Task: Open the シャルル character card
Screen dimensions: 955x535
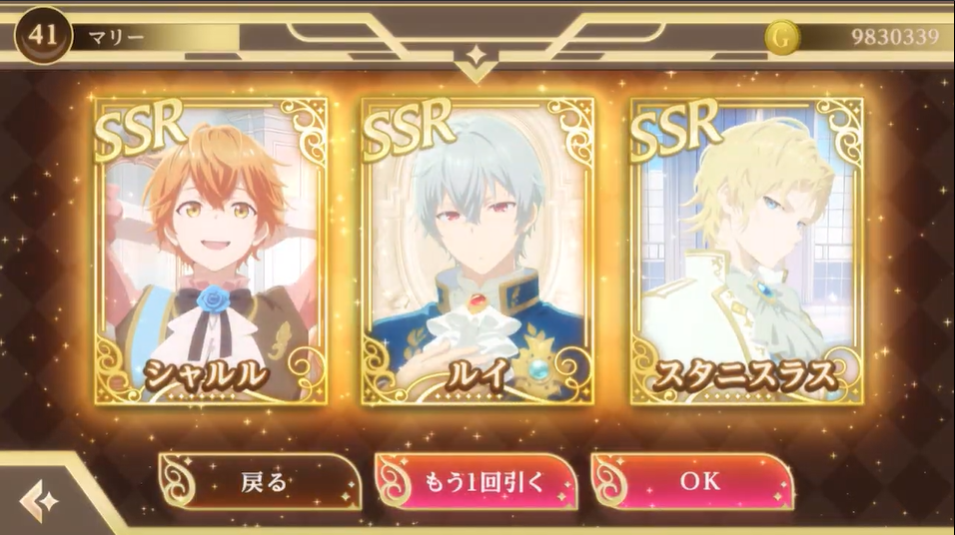Action: [x=211, y=251]
